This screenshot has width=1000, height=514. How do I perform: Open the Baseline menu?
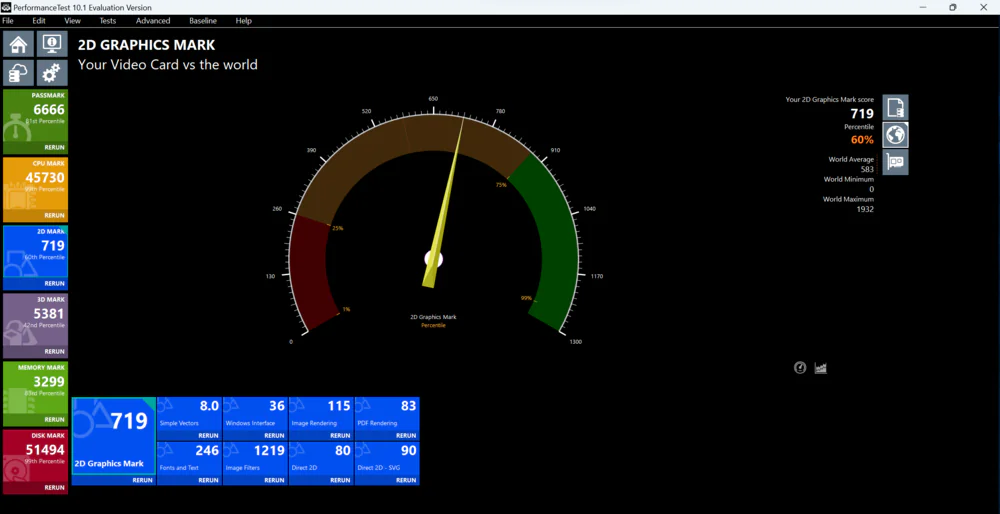[x=203, y=20]
